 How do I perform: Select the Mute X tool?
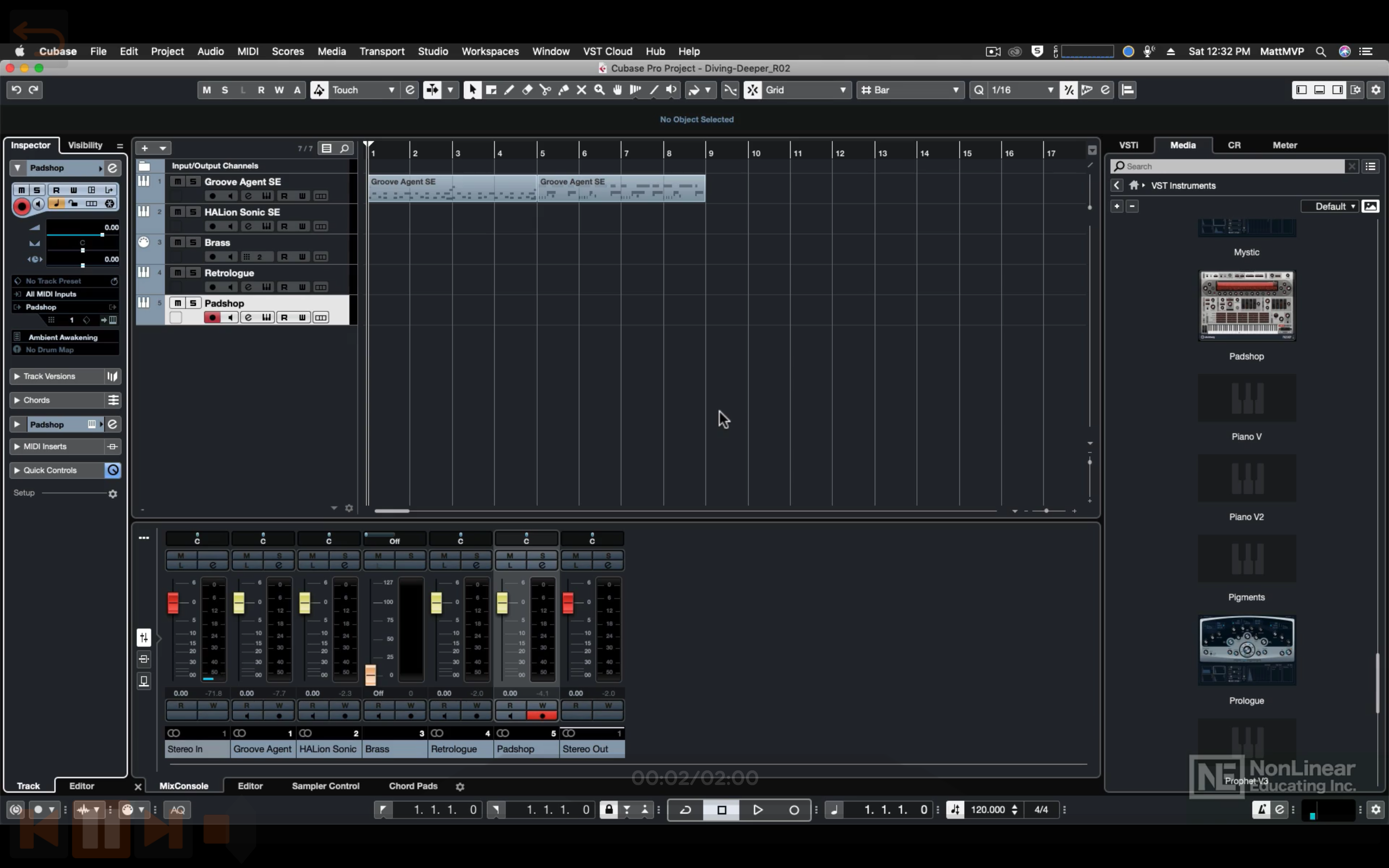pyautogui.click(x=582, y=90)
